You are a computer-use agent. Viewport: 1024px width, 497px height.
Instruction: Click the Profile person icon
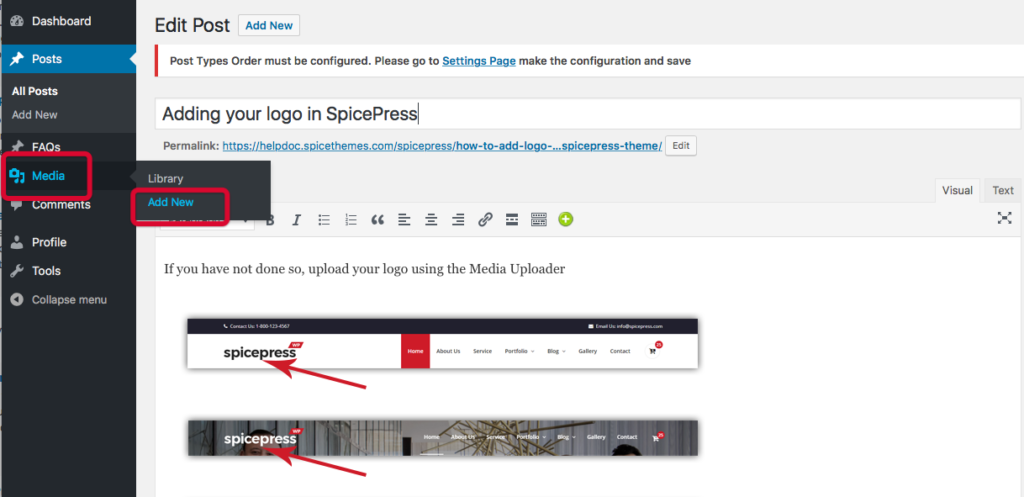pos(17,242)
